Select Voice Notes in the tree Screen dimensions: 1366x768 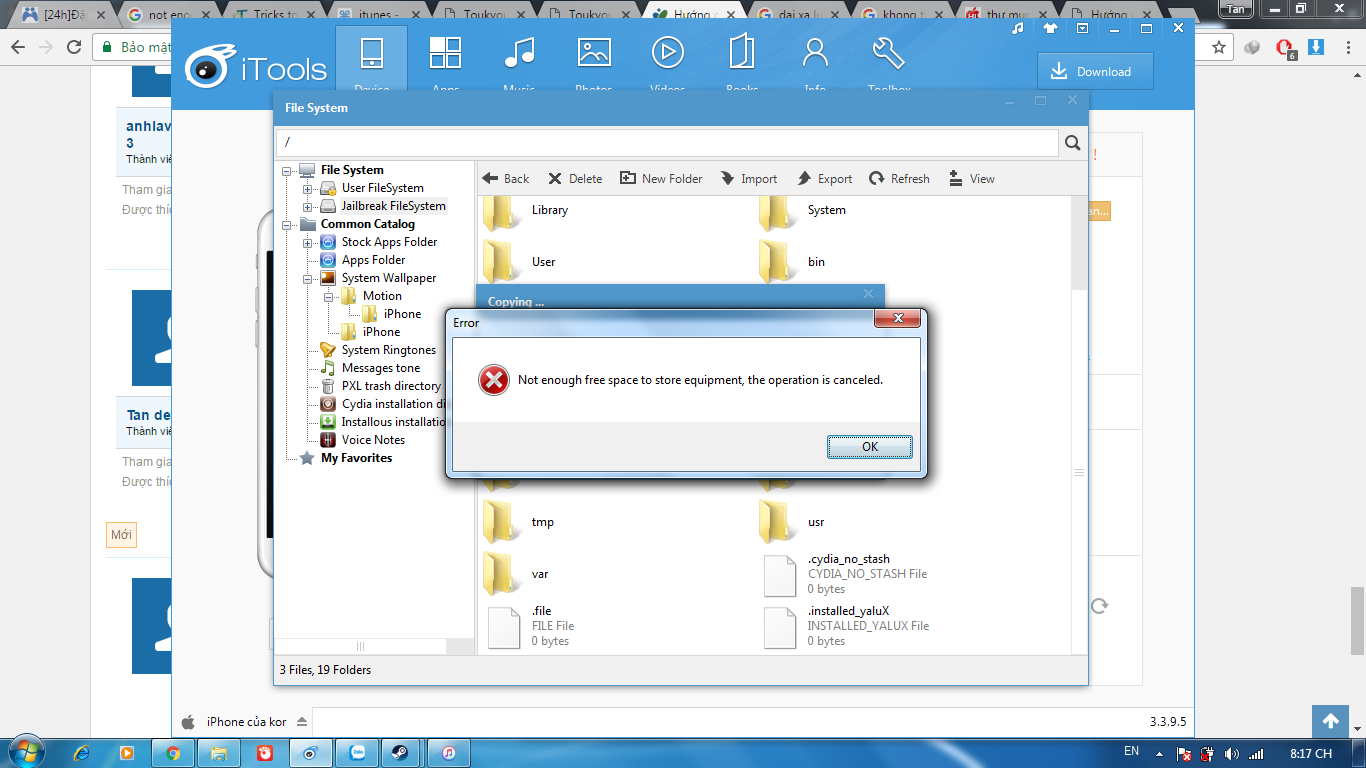pos(373,440)
